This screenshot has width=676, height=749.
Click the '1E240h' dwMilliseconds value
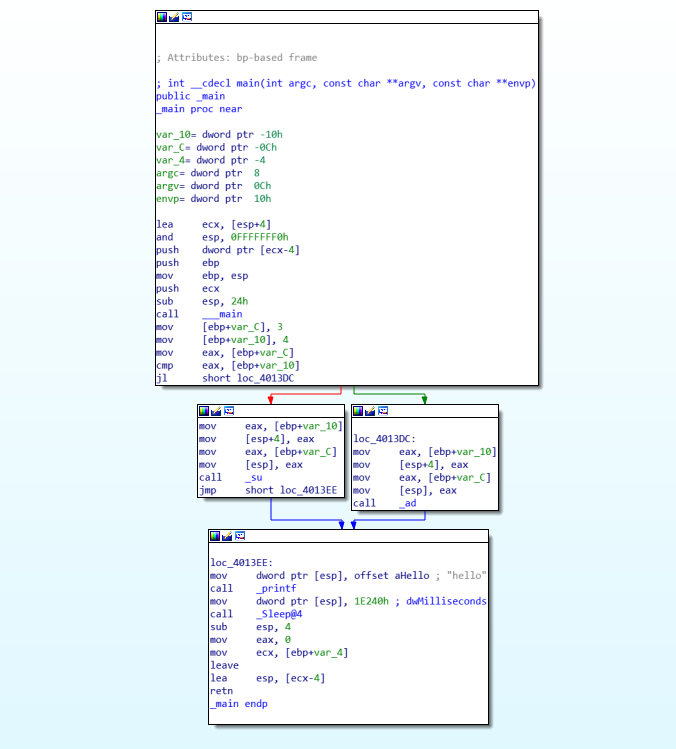[x=371, y=602]
